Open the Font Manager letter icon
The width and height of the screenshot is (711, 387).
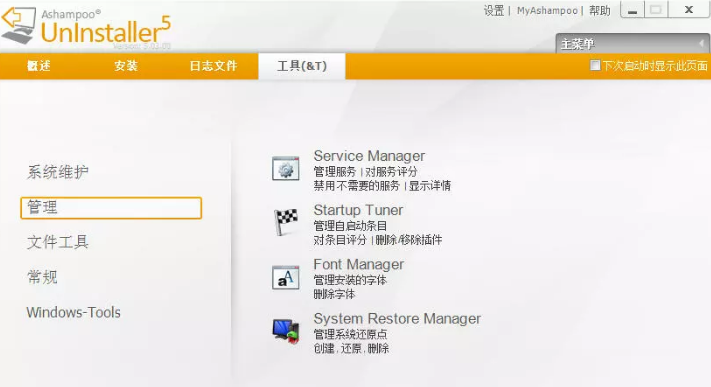click(286, 277)
